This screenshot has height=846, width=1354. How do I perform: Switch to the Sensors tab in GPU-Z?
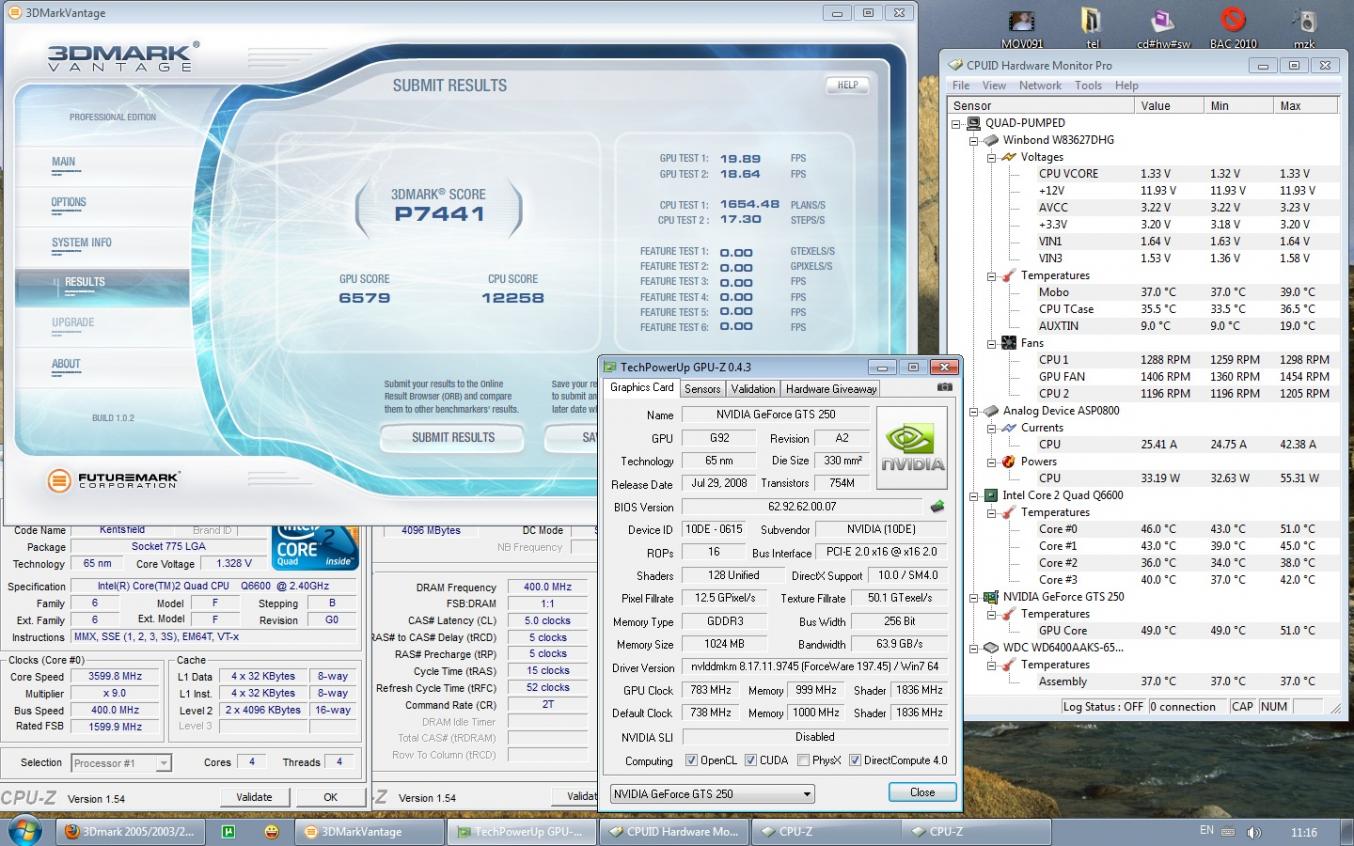coord(702,389)
